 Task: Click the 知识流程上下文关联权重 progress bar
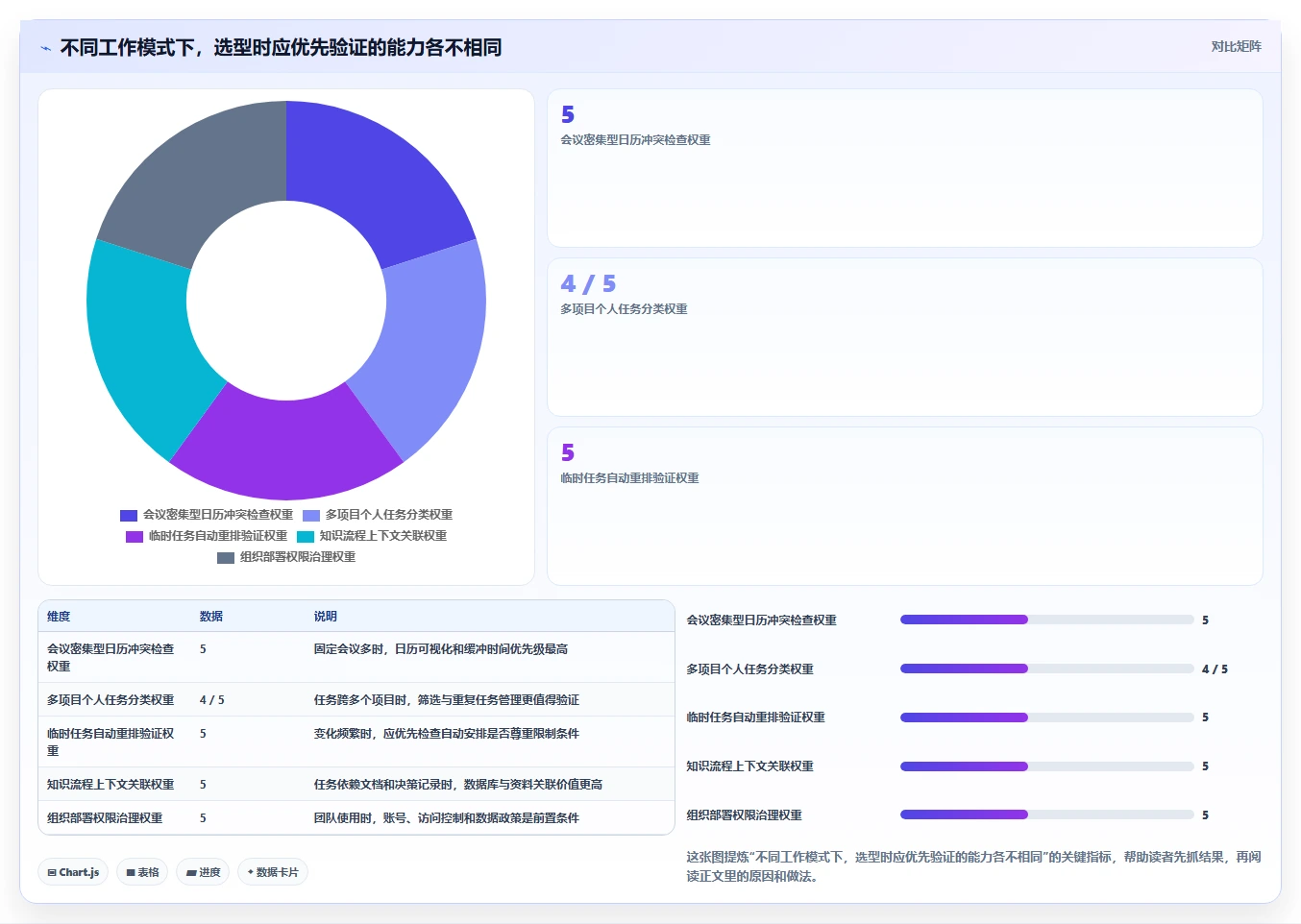[x=1047, y=766]
